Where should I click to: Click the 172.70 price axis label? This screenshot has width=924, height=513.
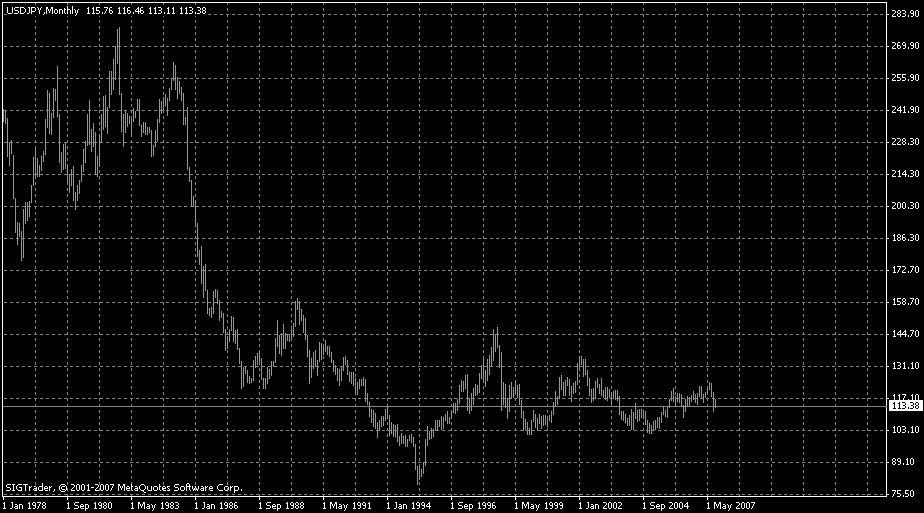pyautogui.click(x=905, y=270)
